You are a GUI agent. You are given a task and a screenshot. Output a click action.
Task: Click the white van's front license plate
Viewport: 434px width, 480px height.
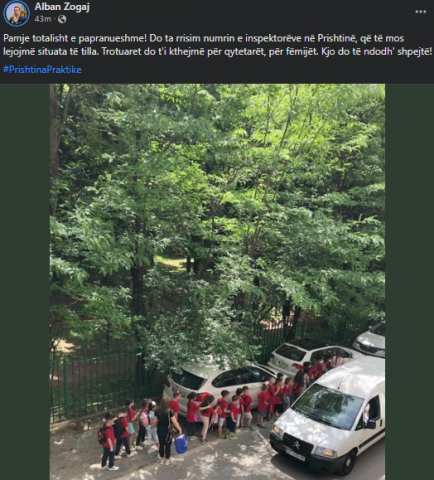(x=295, y=455)
